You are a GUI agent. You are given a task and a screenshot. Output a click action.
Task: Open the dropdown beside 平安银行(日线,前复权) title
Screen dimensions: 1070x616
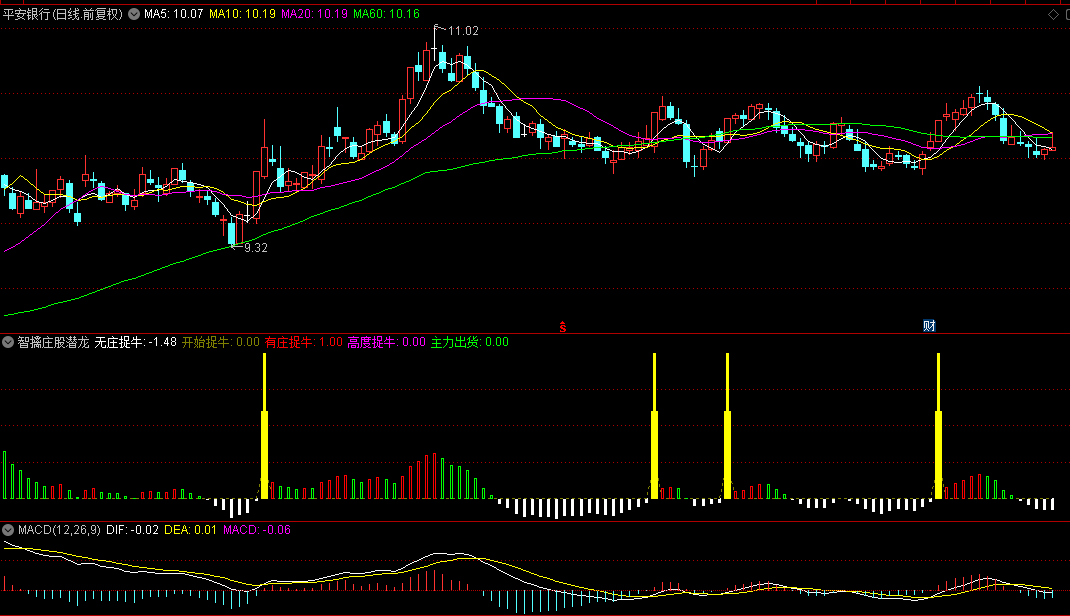tap(134, 14)
